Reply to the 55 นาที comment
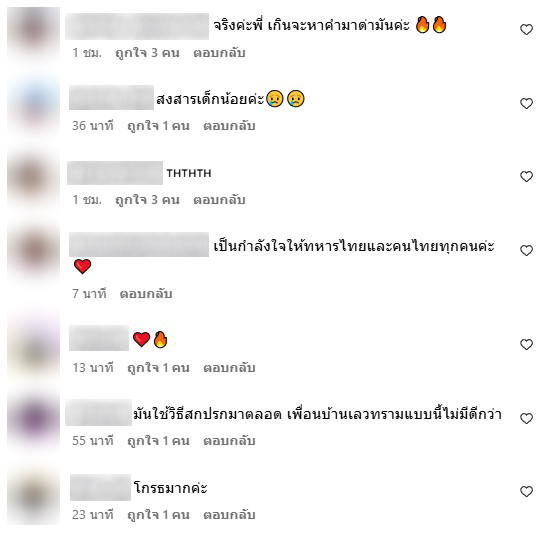 (229, 441)
